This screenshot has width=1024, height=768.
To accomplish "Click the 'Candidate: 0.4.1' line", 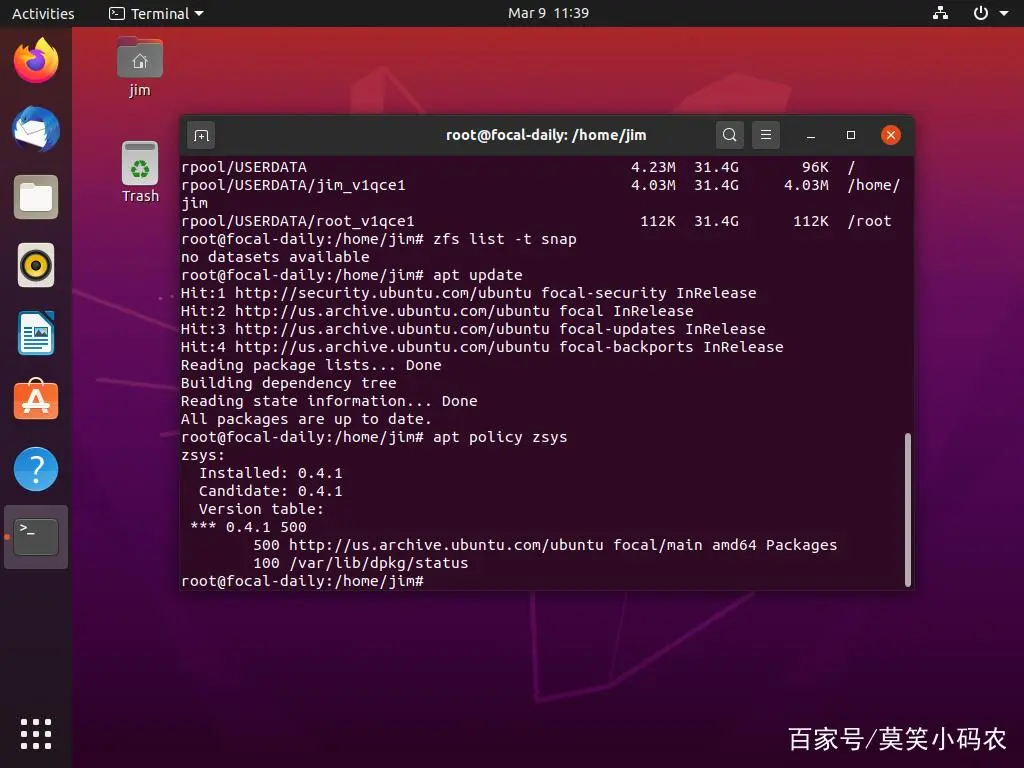I will [270, 491].
